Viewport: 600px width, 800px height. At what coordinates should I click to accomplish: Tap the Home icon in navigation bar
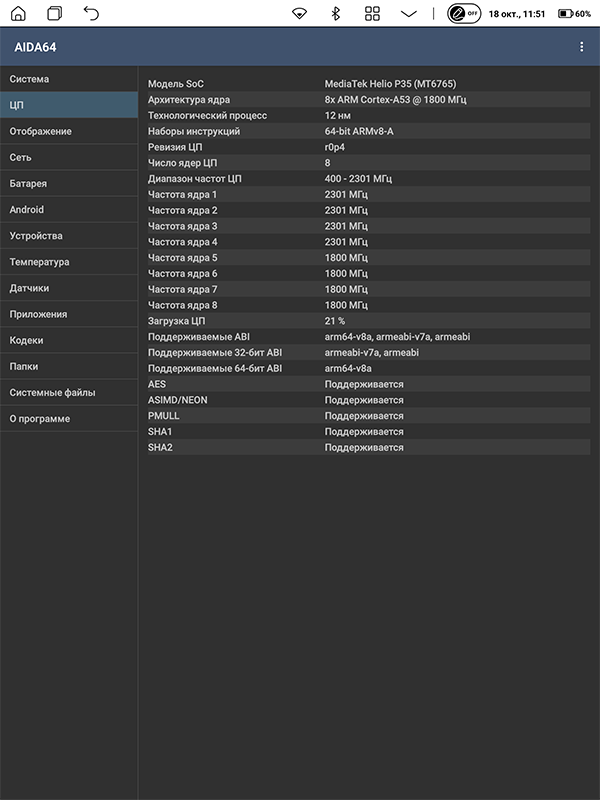pos(19,13)
